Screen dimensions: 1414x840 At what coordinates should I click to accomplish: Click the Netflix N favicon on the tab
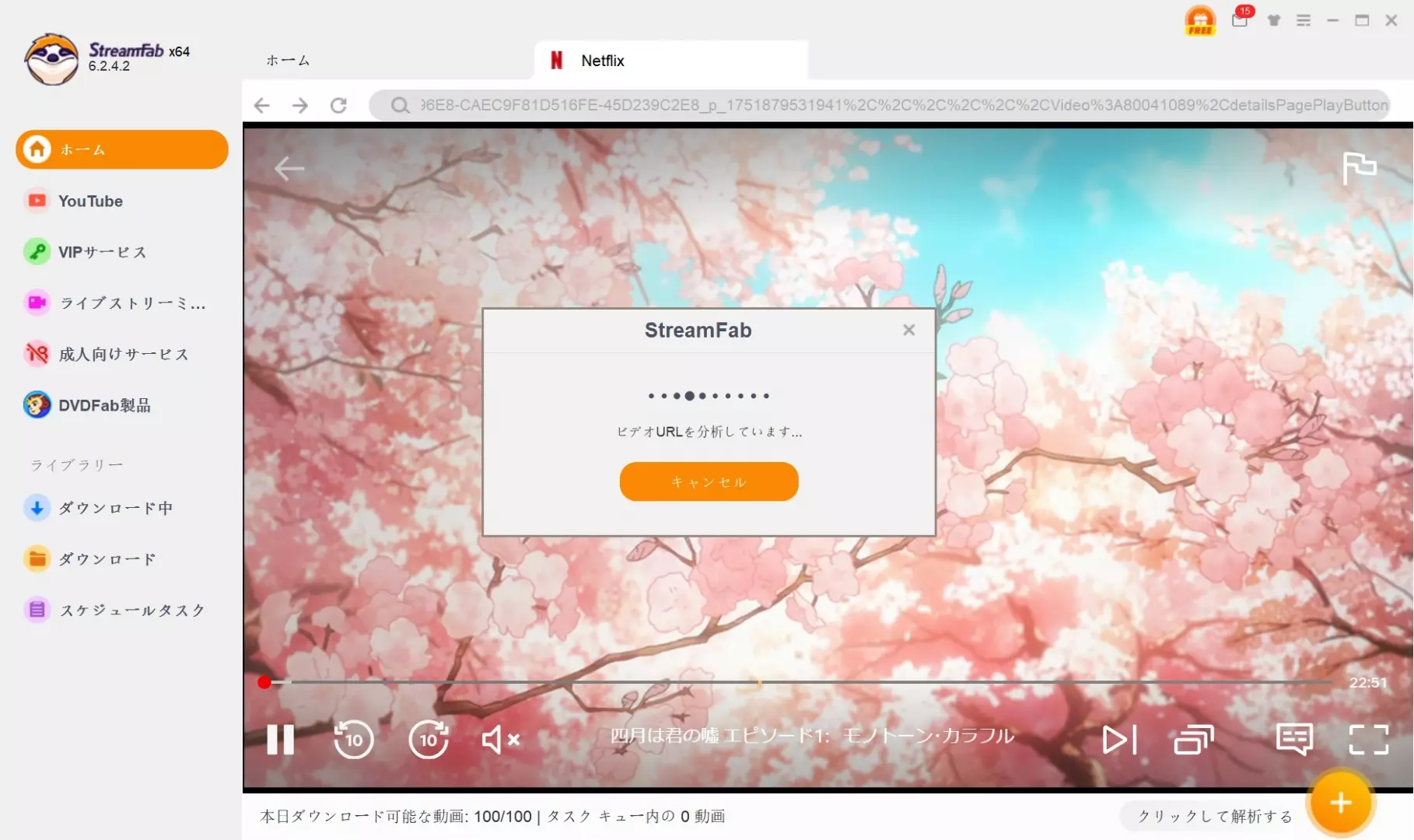pyautogui.click(x=557, y=61)
